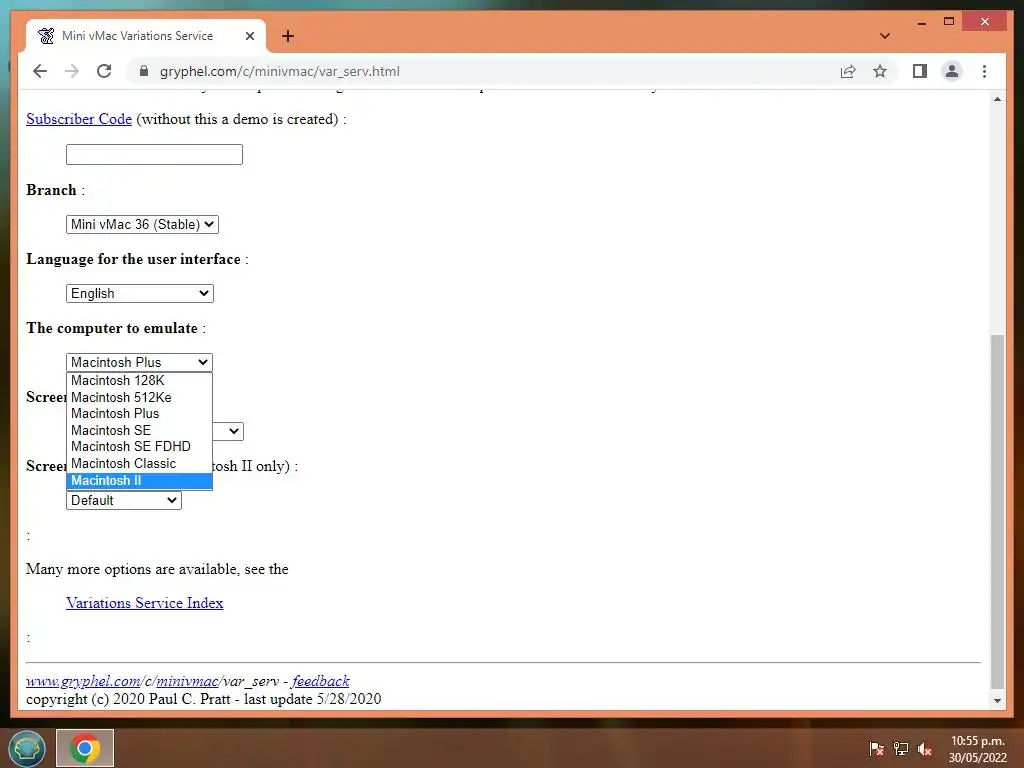Choose Macintosh 512Ke option
The width and height of the screenshot is (1024, 768).
[139, 397]
